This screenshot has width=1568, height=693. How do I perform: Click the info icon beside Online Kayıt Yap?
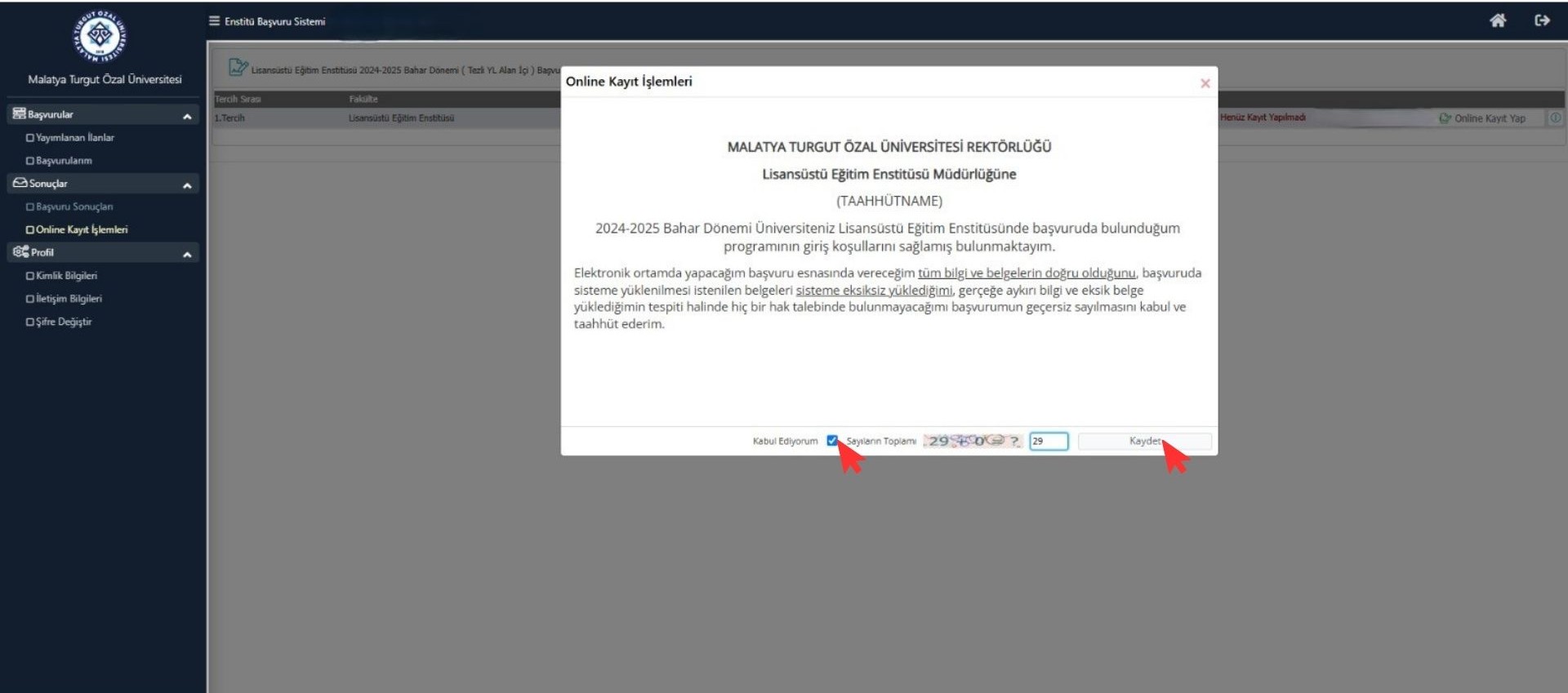[x=1555, y=118]
